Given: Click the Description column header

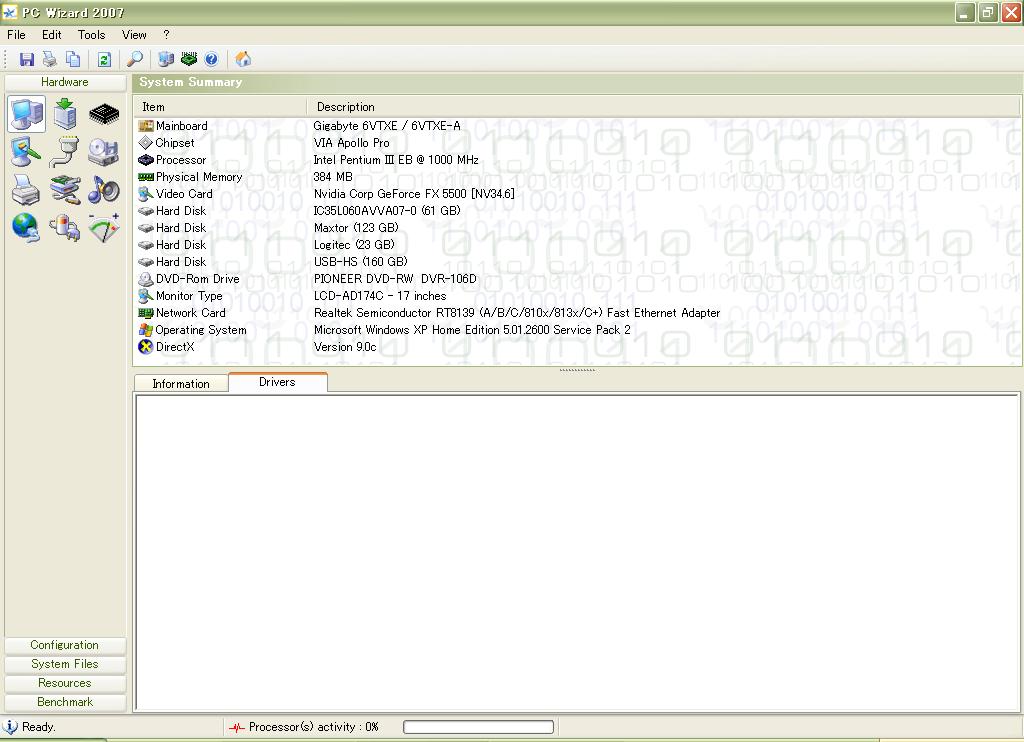Looking at the screenshot, I should (346, 107).
